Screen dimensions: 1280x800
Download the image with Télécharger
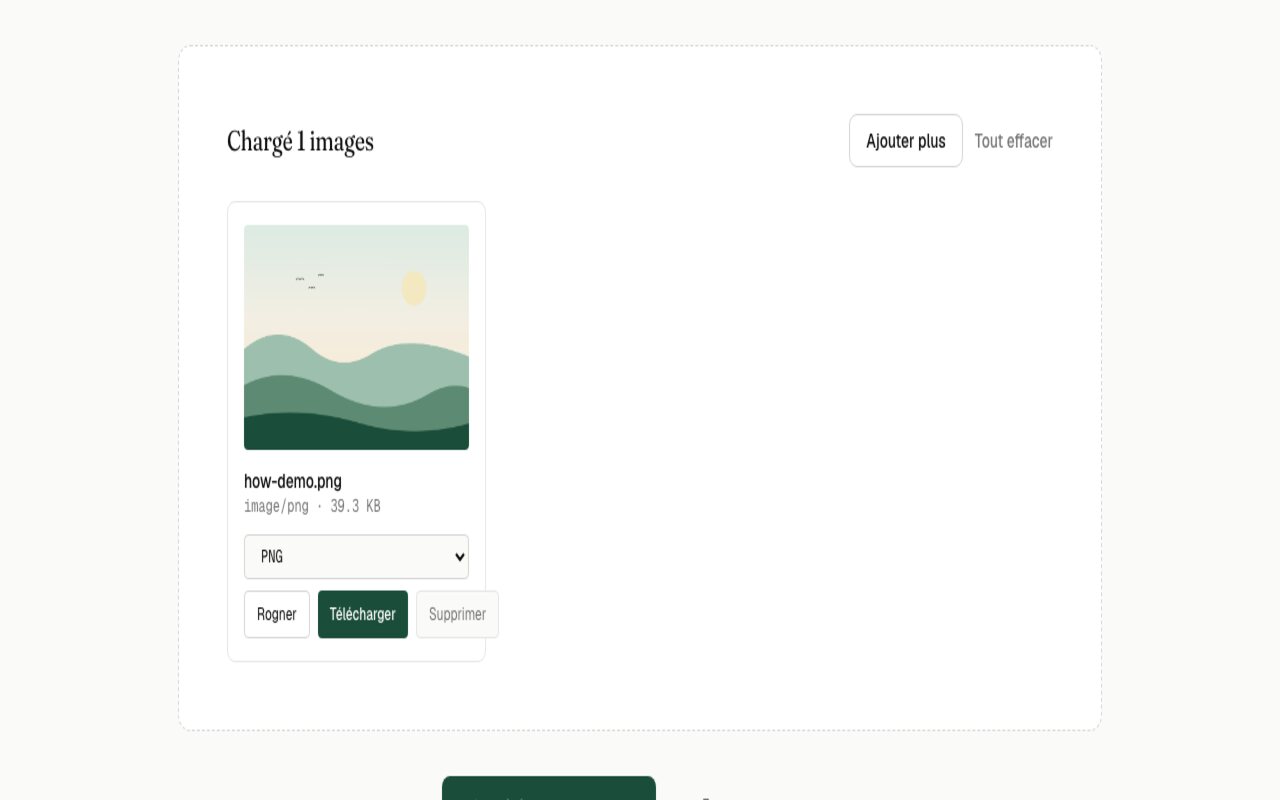pyautogui.click(x=363, y=614)
